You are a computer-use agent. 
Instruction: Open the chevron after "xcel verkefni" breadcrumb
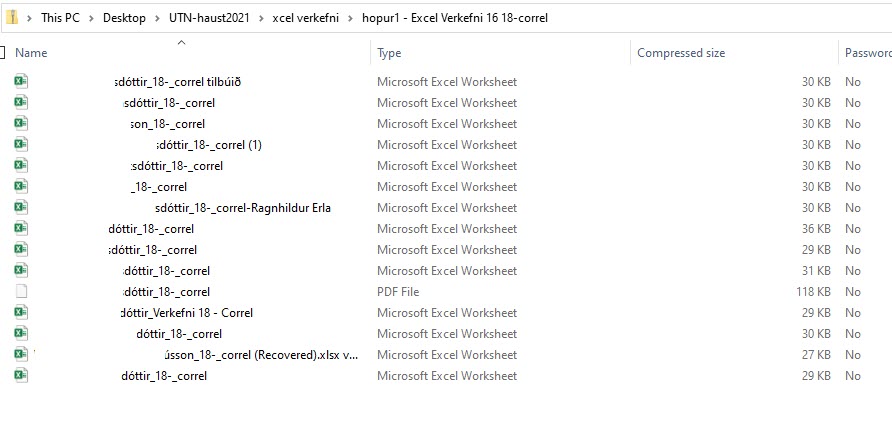click(351, 18)
